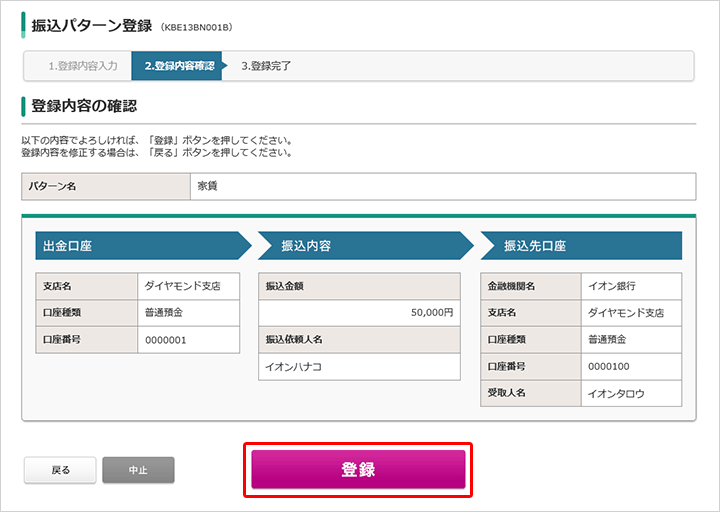The height and width of the screenshot is (512, 720).
Task: Select step 2.登録内容確認 tab
Action: (x=179, y=66)
